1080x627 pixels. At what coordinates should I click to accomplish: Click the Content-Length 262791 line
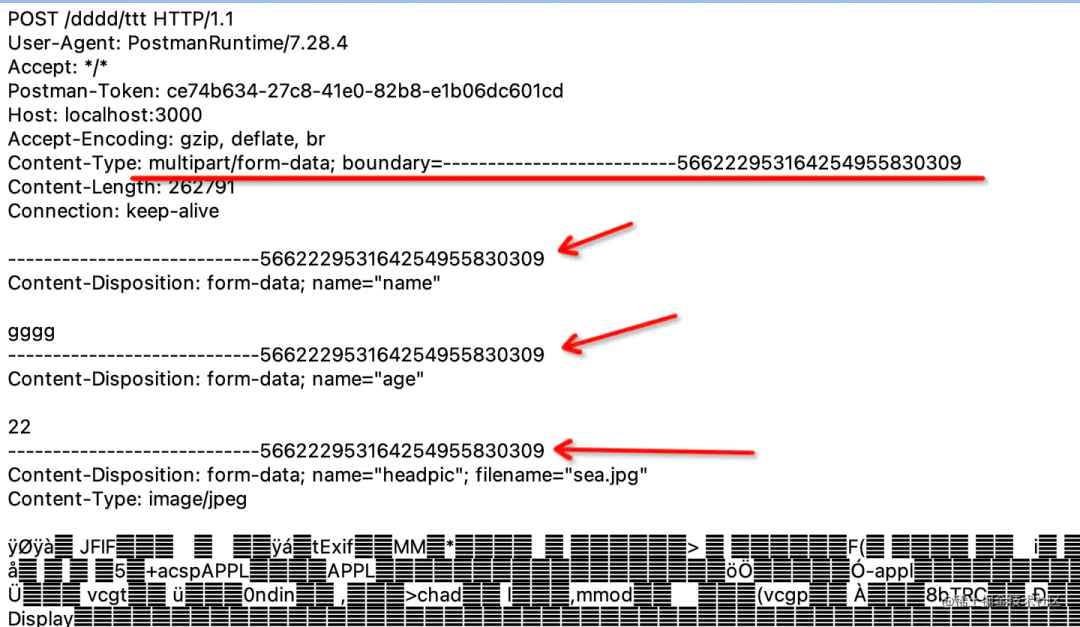[x=121, y=187]
